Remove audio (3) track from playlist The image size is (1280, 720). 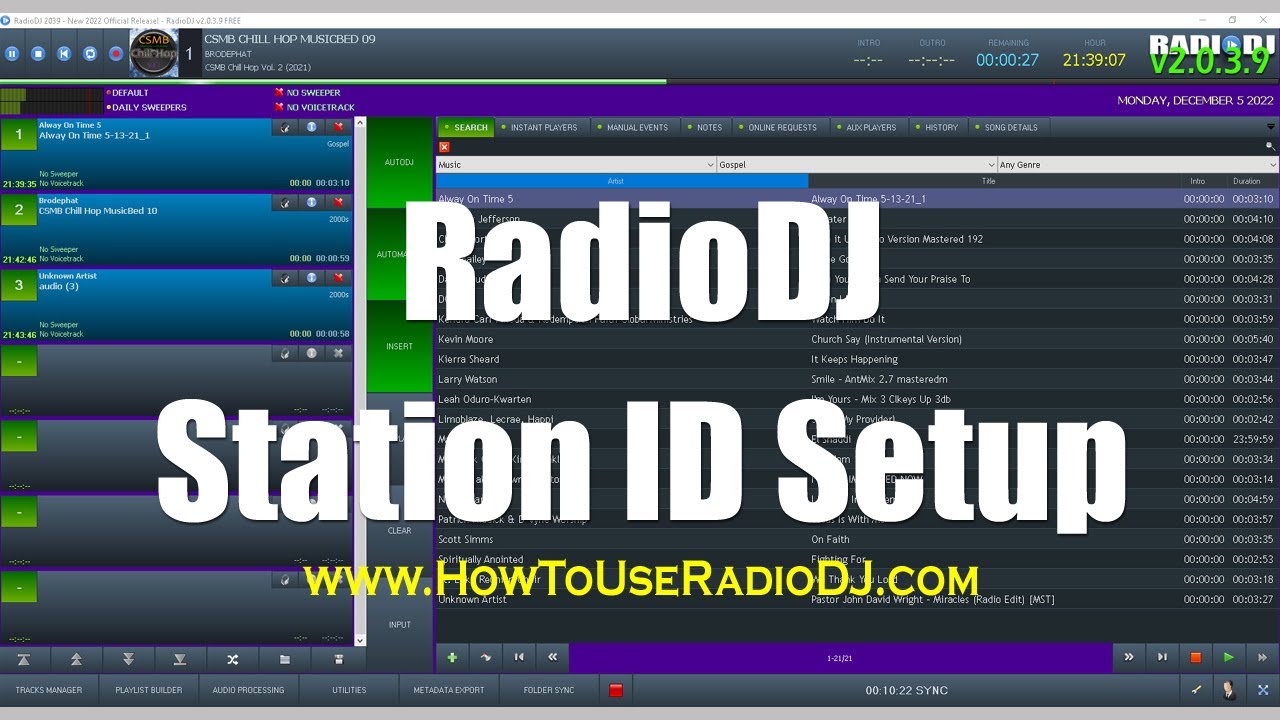(338, 277)
